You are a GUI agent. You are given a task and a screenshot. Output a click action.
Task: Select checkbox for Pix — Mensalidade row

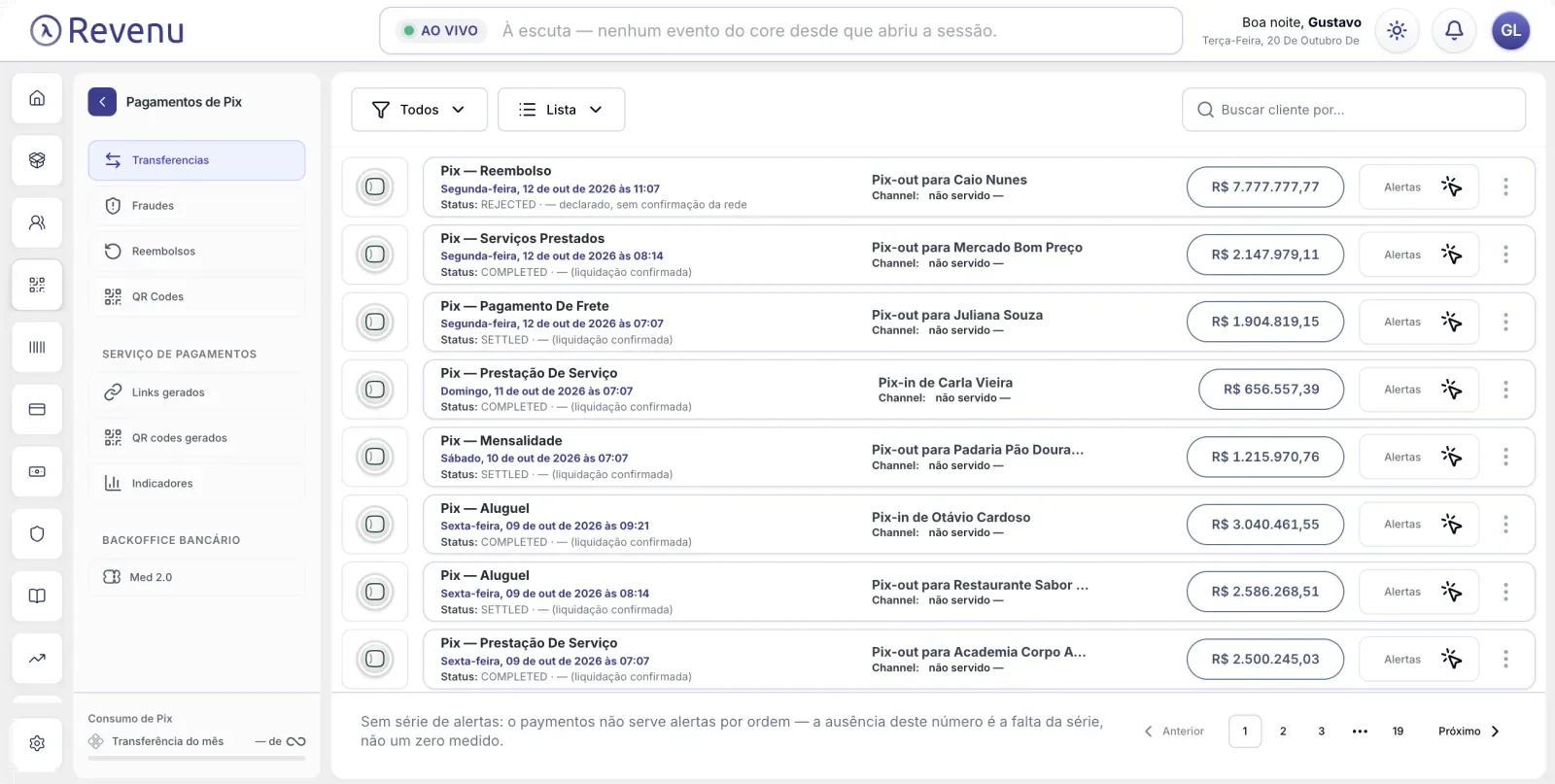[375, 457]
